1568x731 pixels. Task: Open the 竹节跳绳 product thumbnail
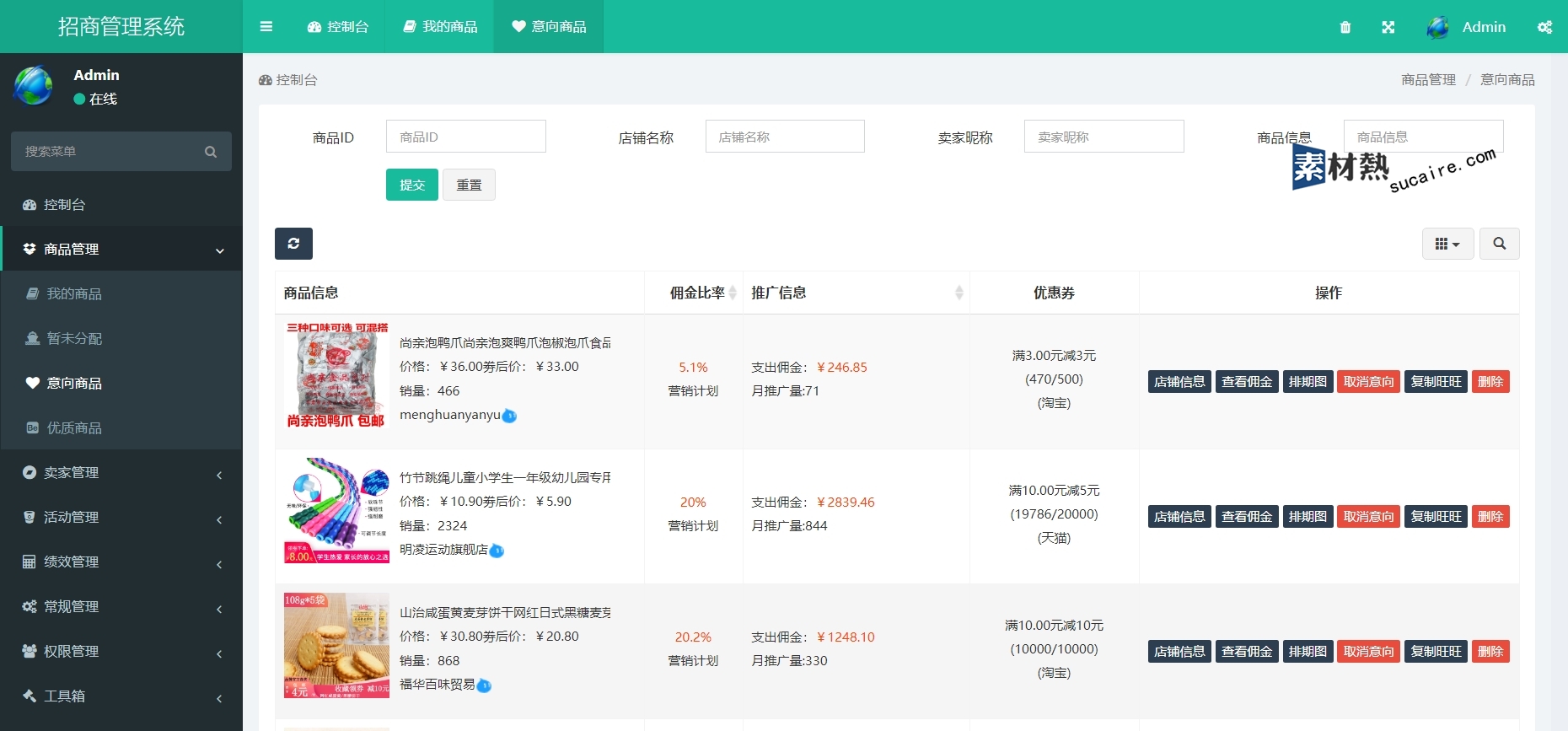click(336, 510)
